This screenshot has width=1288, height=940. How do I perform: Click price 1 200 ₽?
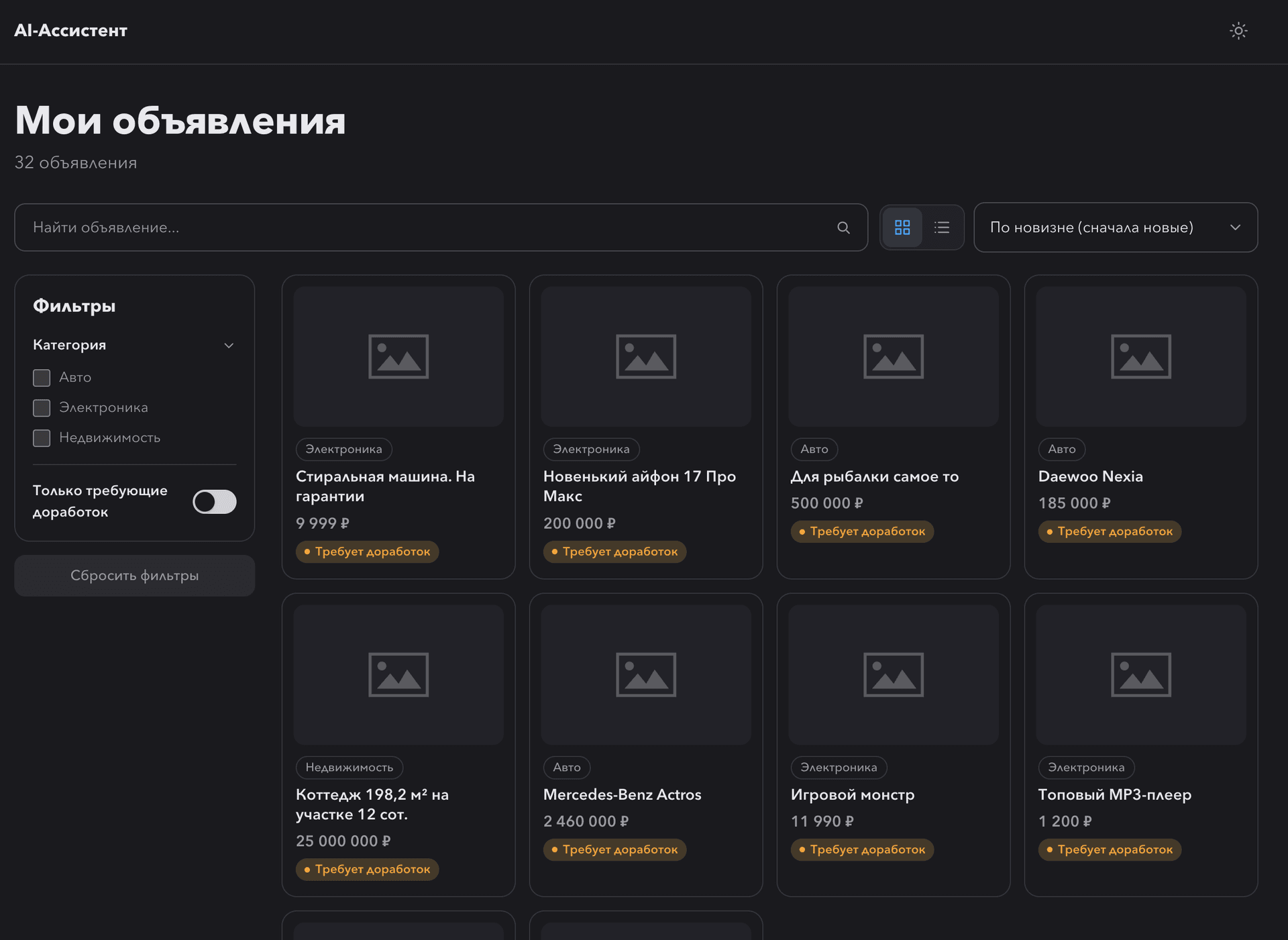(1065, 821)
